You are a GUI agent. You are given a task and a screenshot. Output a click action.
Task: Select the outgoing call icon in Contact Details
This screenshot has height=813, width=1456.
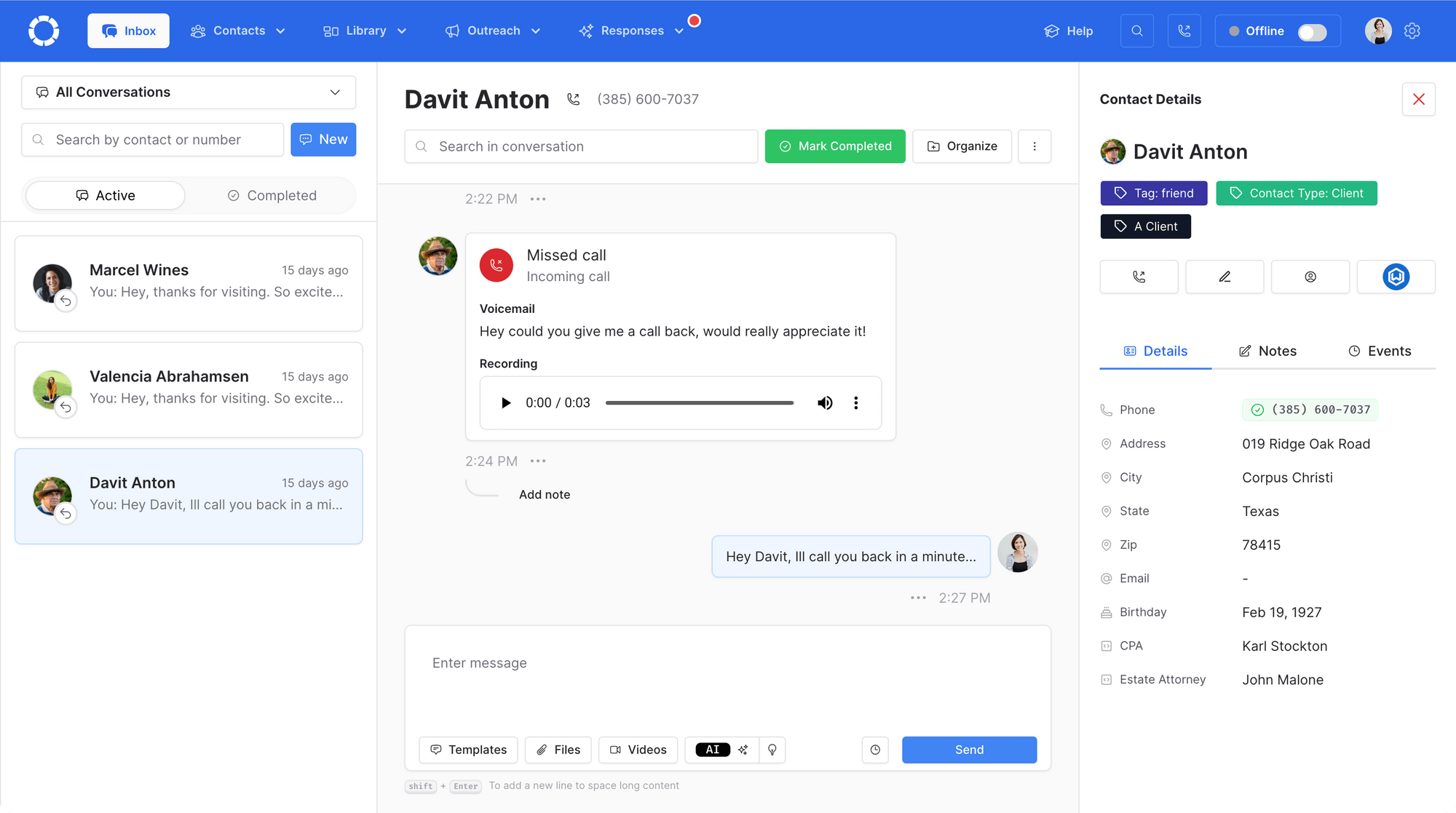click(1139, 277)
